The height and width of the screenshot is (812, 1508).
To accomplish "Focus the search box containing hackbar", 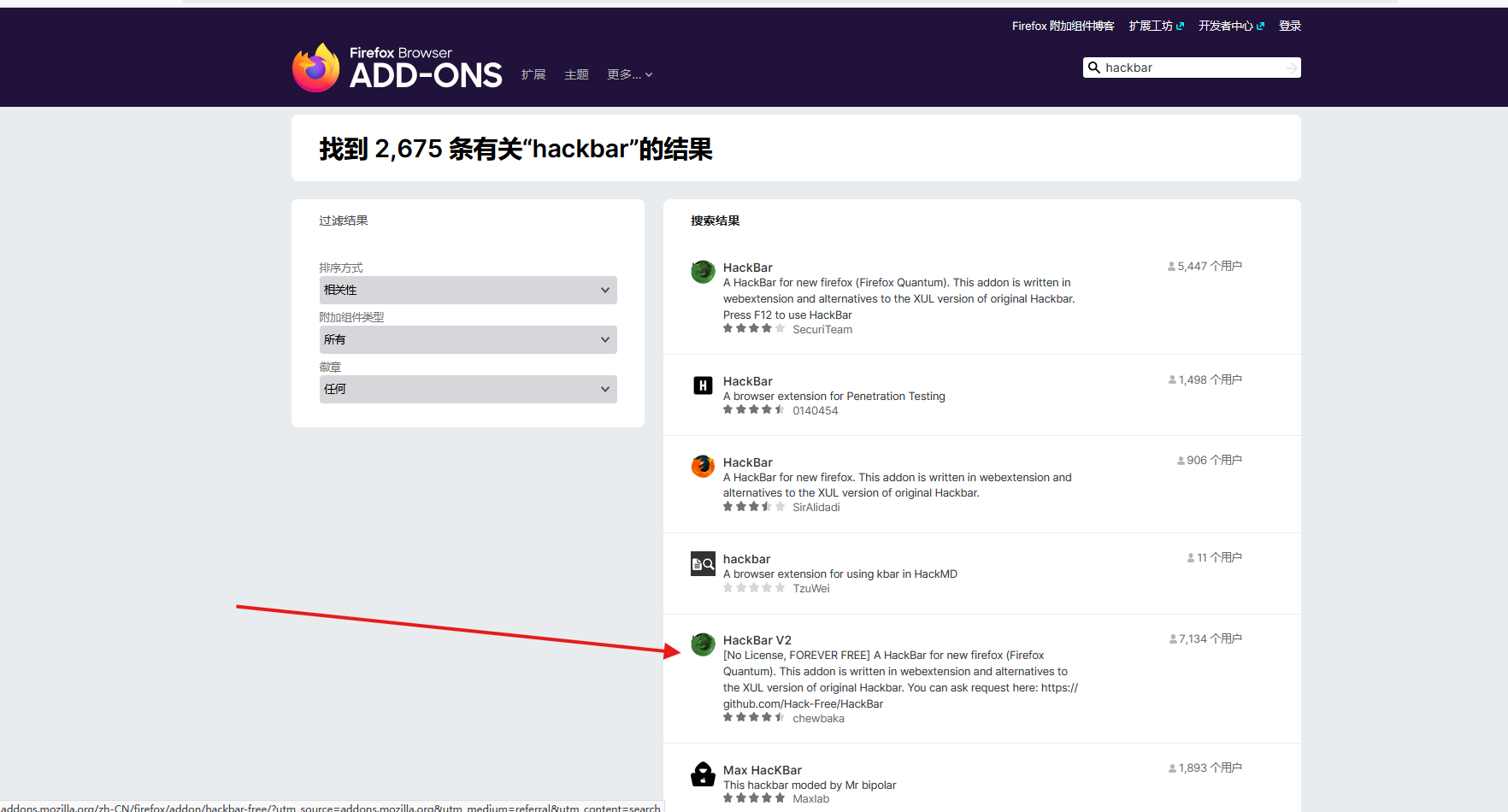I will point(1193,68).
